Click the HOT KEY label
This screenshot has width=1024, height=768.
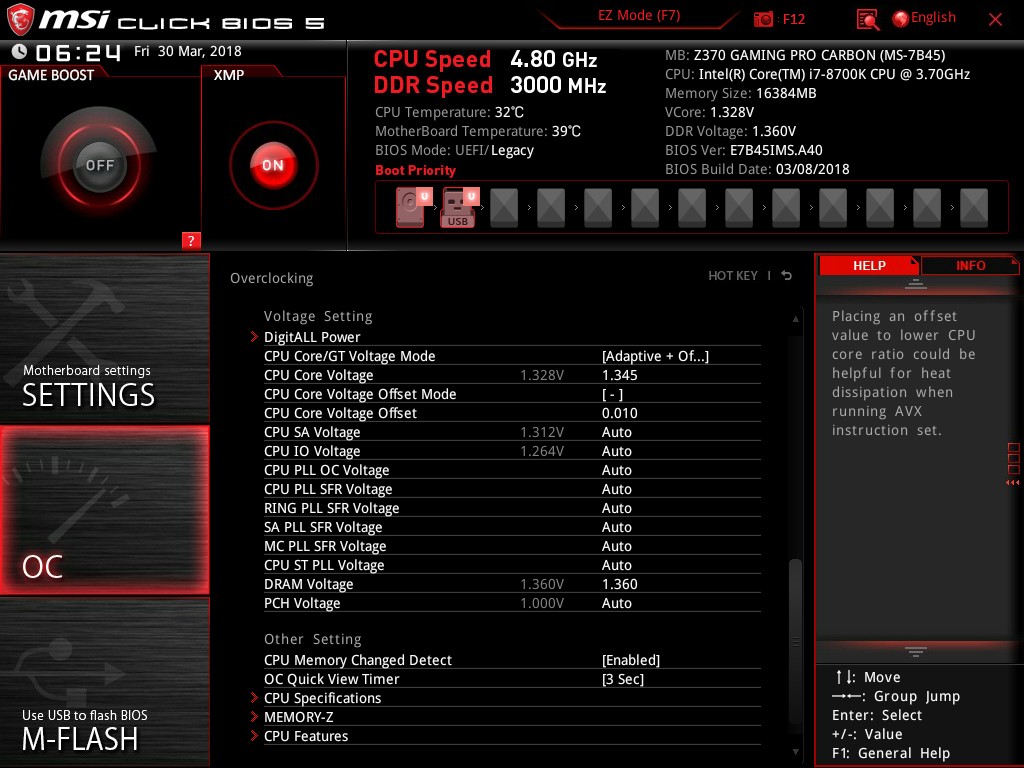click(x=733, y=276)
